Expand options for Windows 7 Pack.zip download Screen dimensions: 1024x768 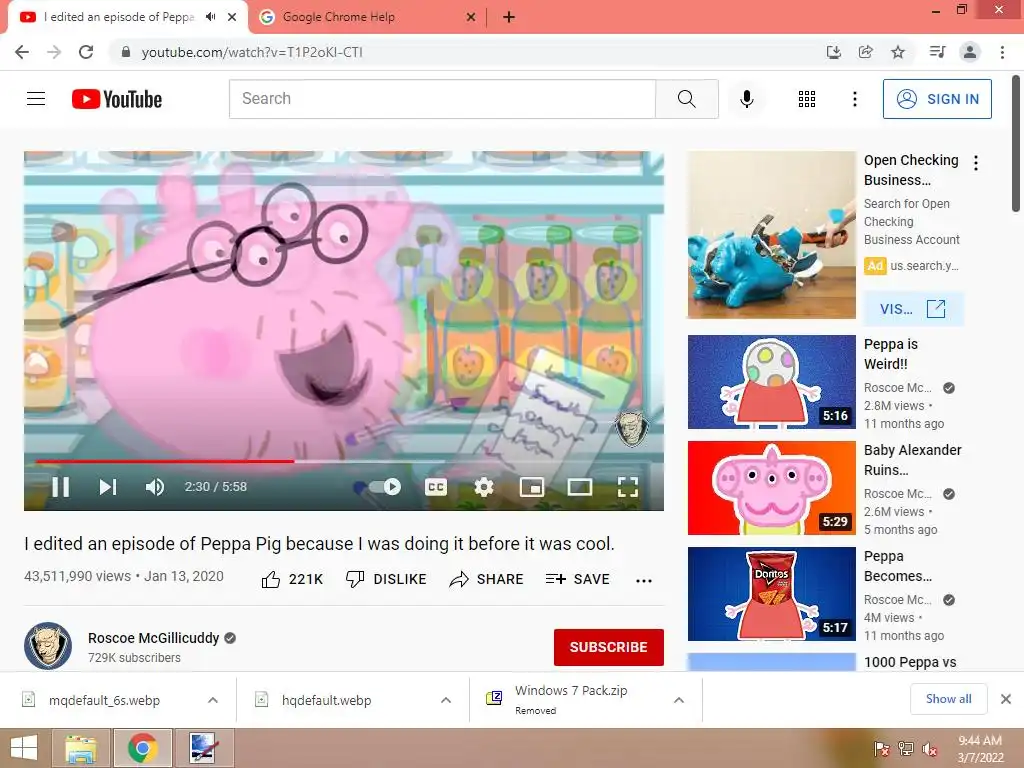point(679,700)
